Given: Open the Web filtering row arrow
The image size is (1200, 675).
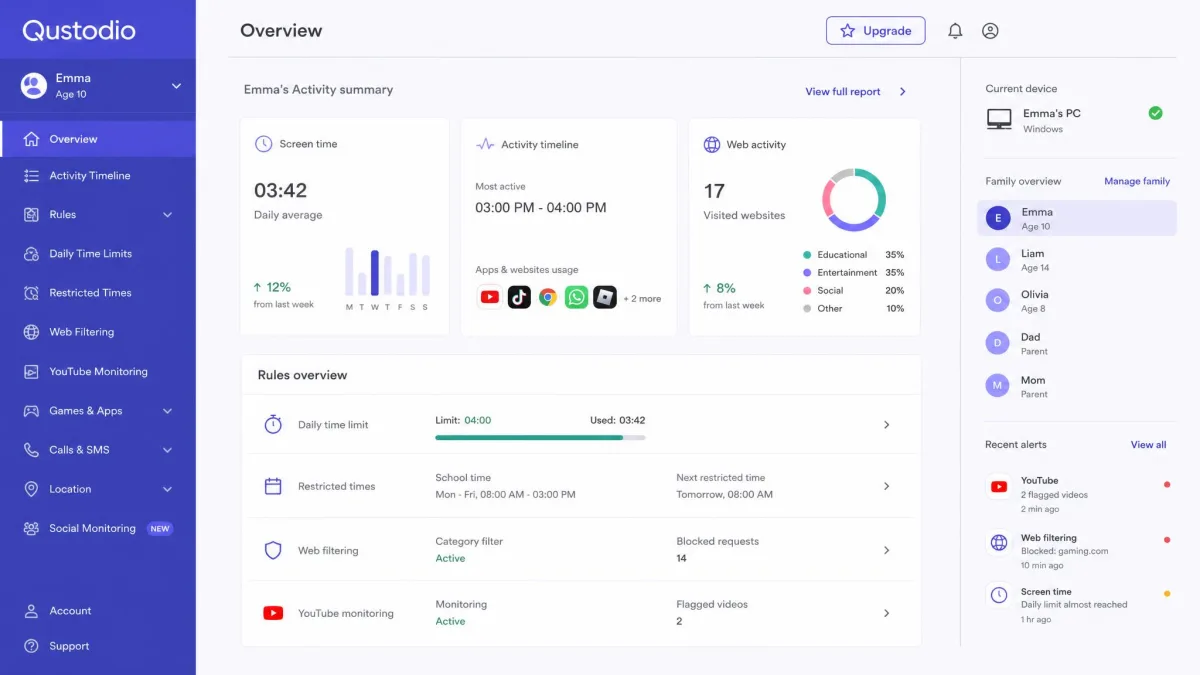Looking at the screenshot, I should point(886,550).
